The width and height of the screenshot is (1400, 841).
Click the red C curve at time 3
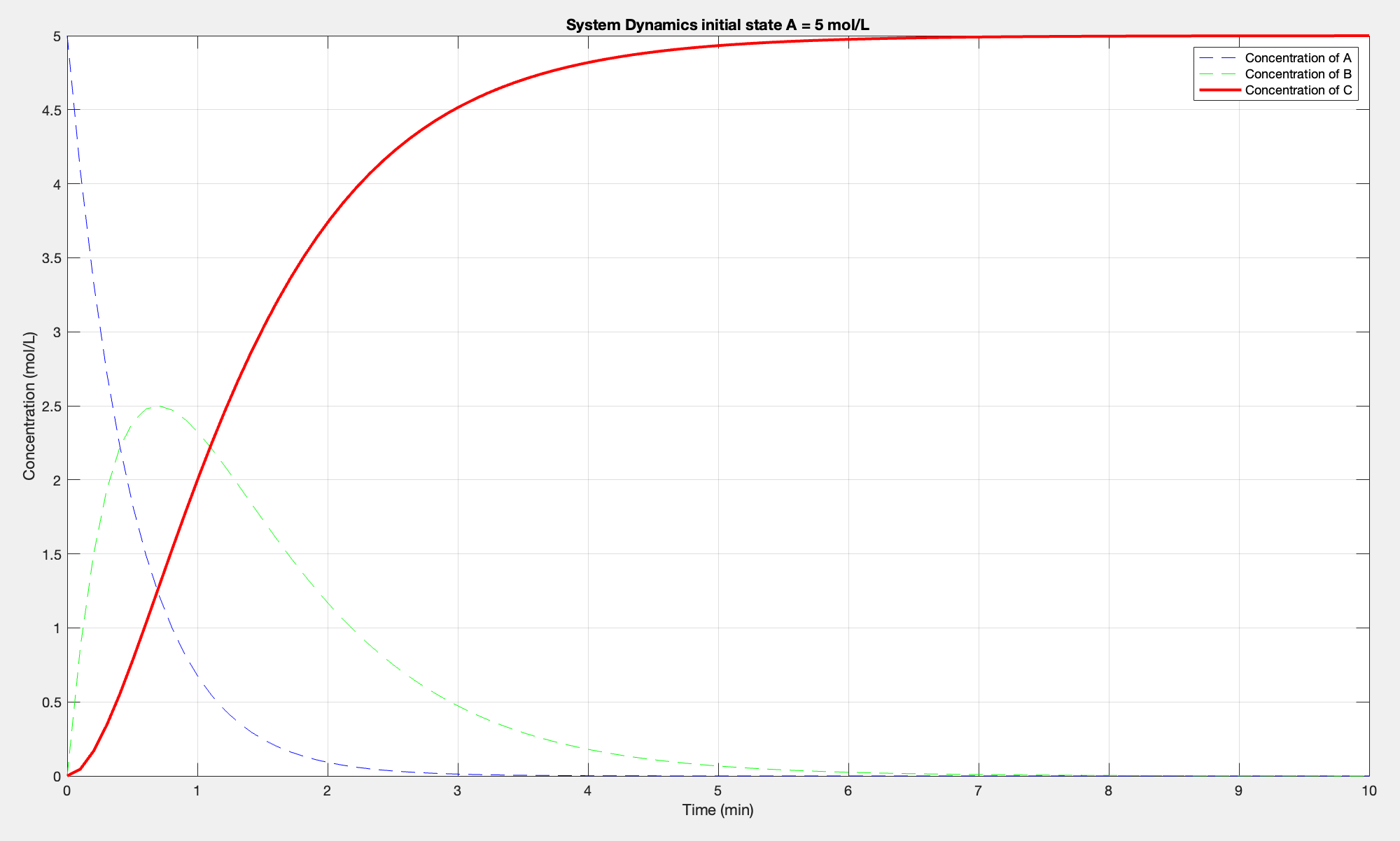tap(458, 108)
